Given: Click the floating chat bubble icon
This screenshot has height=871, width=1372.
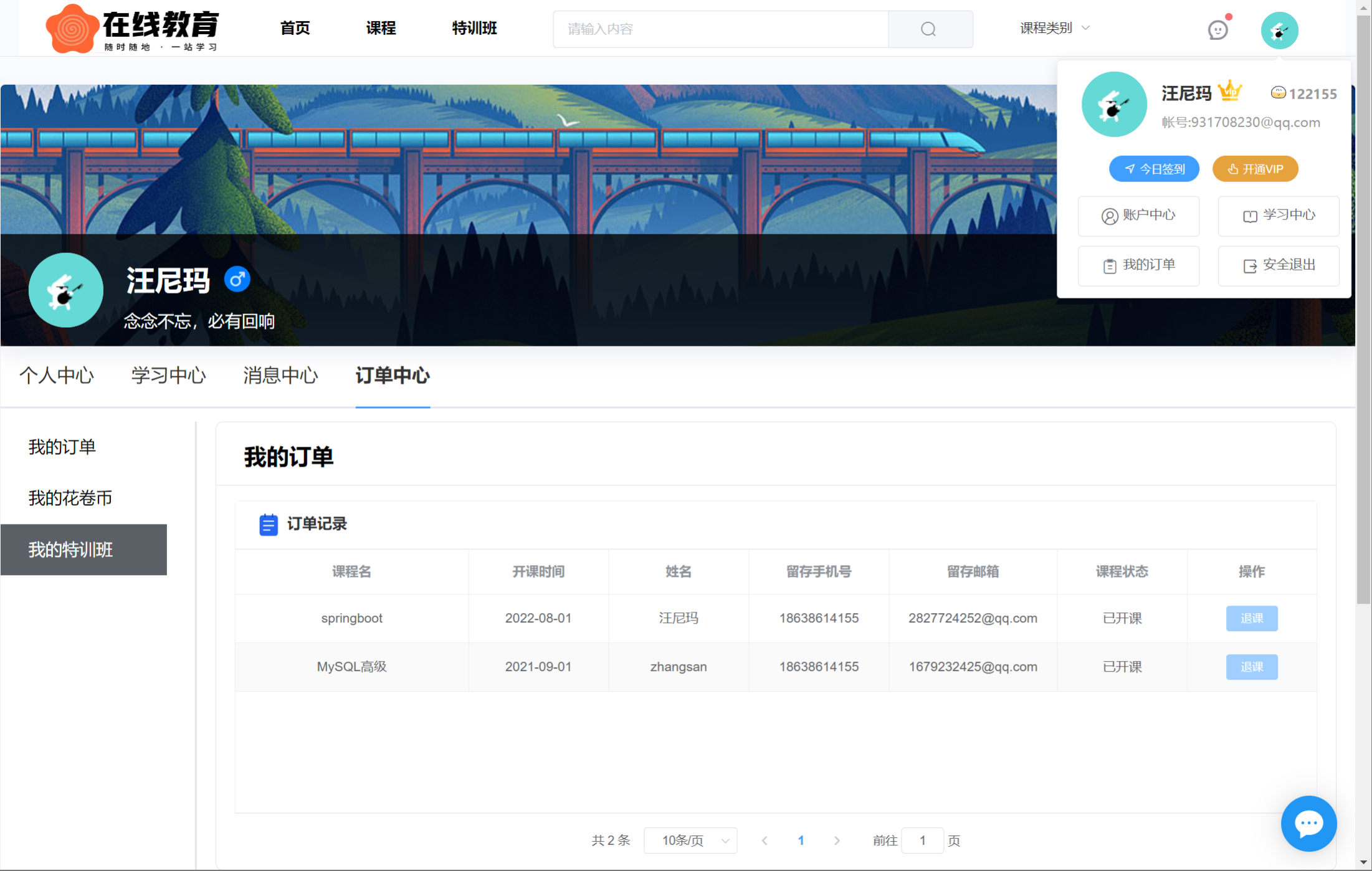Looking at the screenshot, I should [x=1308, y=824].
